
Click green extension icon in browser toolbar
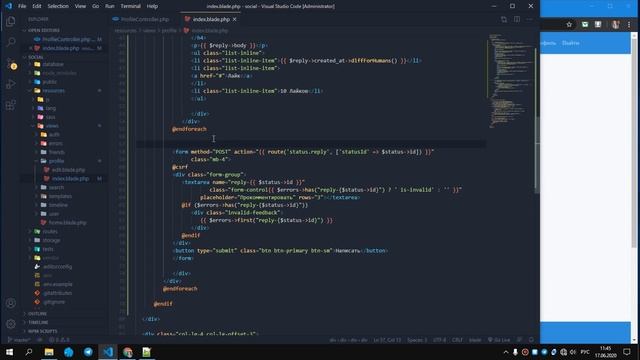click(585, 24)
